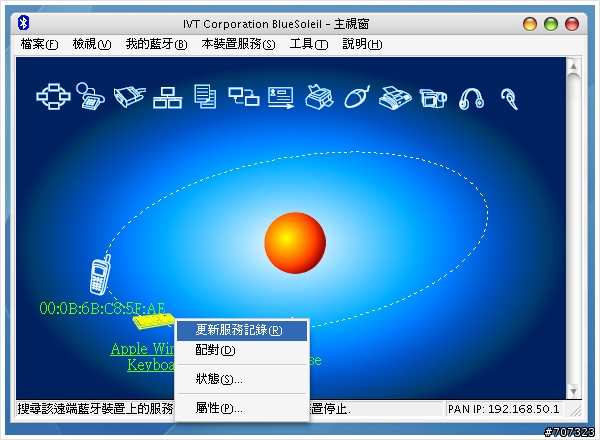Viewport: 600px width, 440px height.
Task: Open the 本裝置服務(S) menu
Action: (x=238, y=44)
